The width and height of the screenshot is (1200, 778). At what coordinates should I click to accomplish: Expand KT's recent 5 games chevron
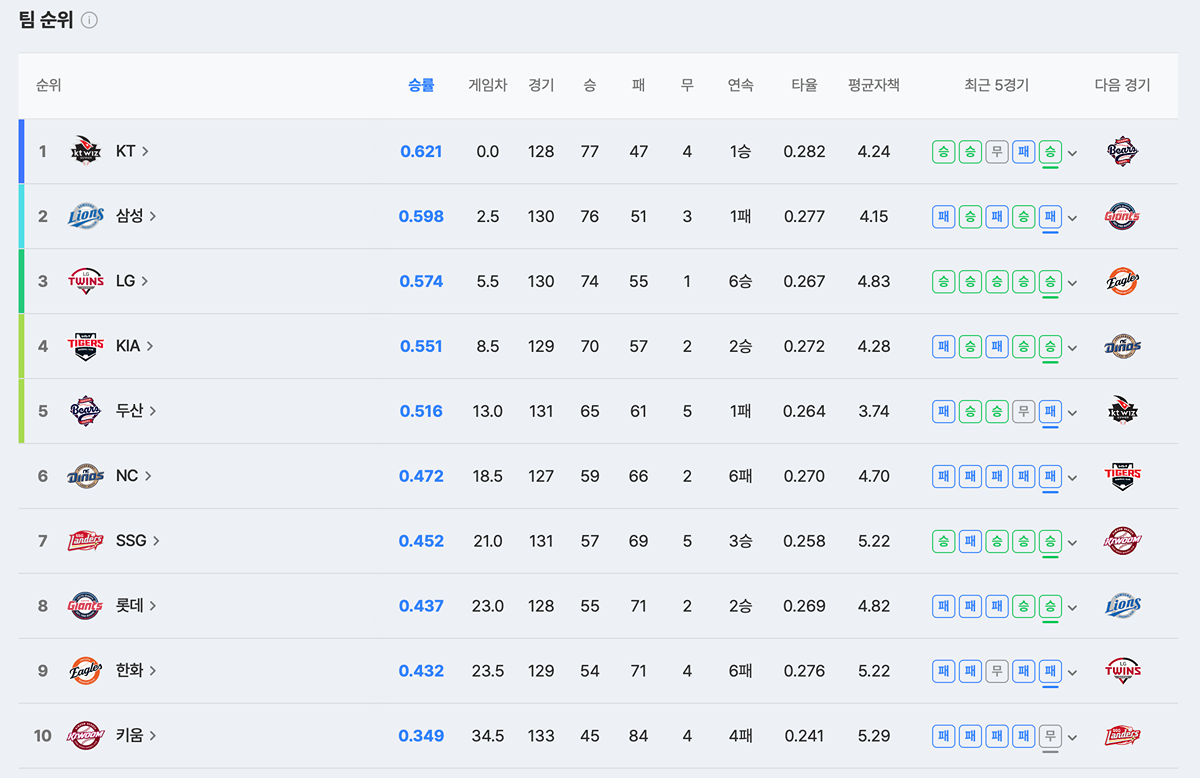[x=1072, y=153]
